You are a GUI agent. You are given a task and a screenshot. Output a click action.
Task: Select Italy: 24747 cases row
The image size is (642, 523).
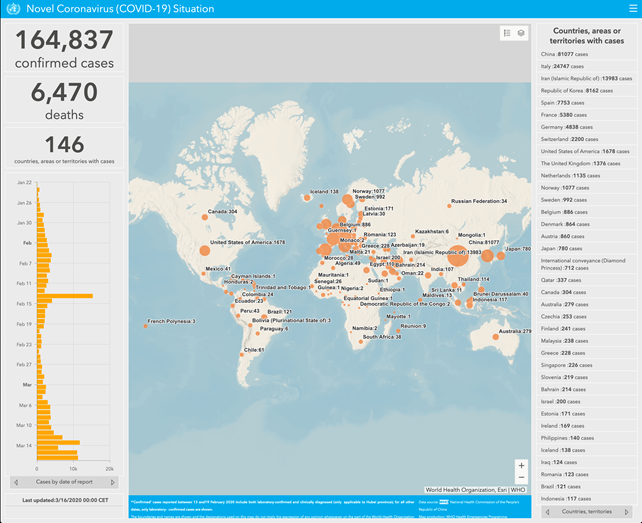[x=587, y=66]
